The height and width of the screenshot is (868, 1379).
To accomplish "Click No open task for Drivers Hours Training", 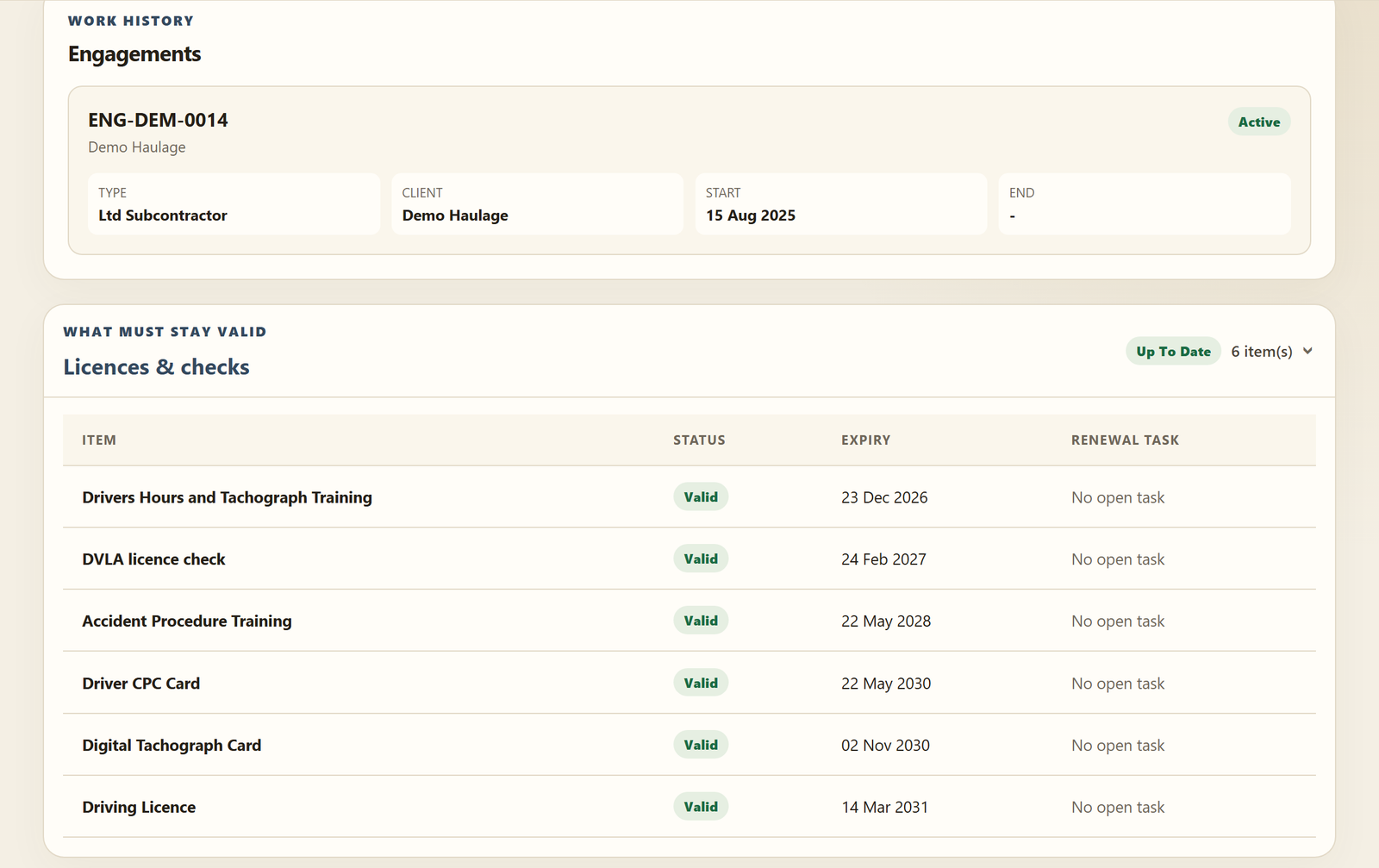I will click(1118, 497).
